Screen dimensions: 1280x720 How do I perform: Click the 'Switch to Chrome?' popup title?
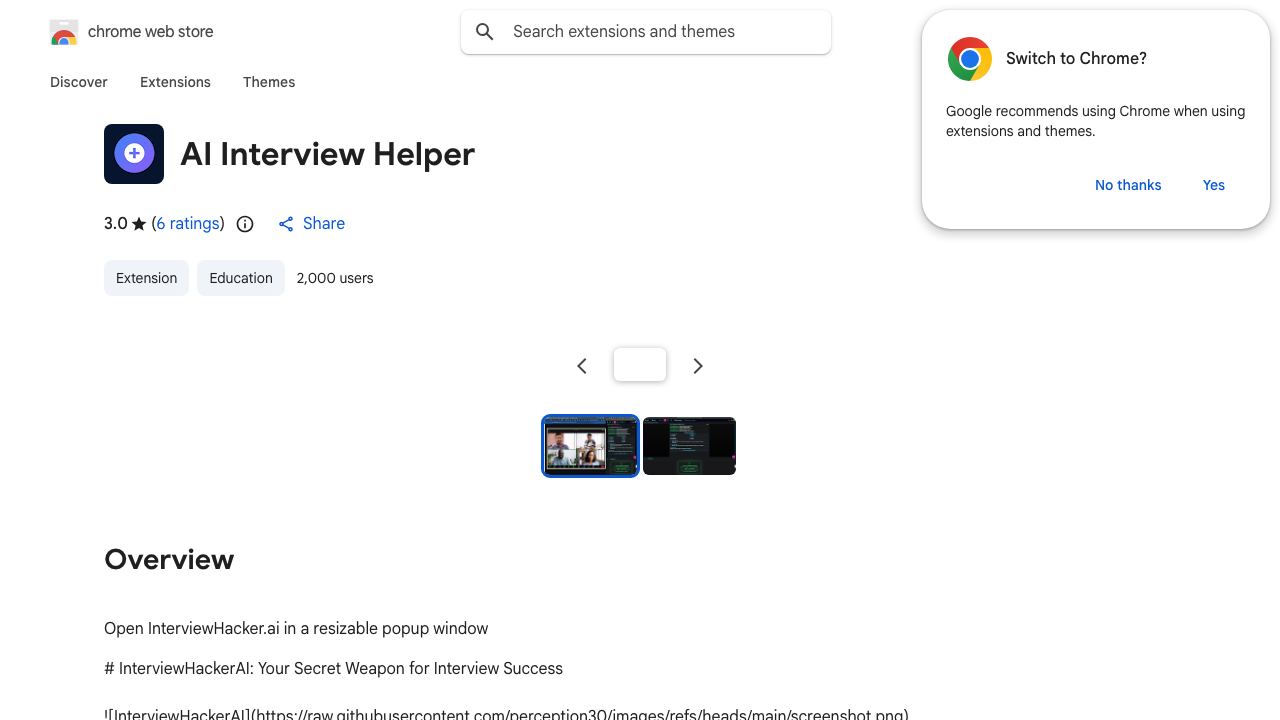pos(1076,58)
